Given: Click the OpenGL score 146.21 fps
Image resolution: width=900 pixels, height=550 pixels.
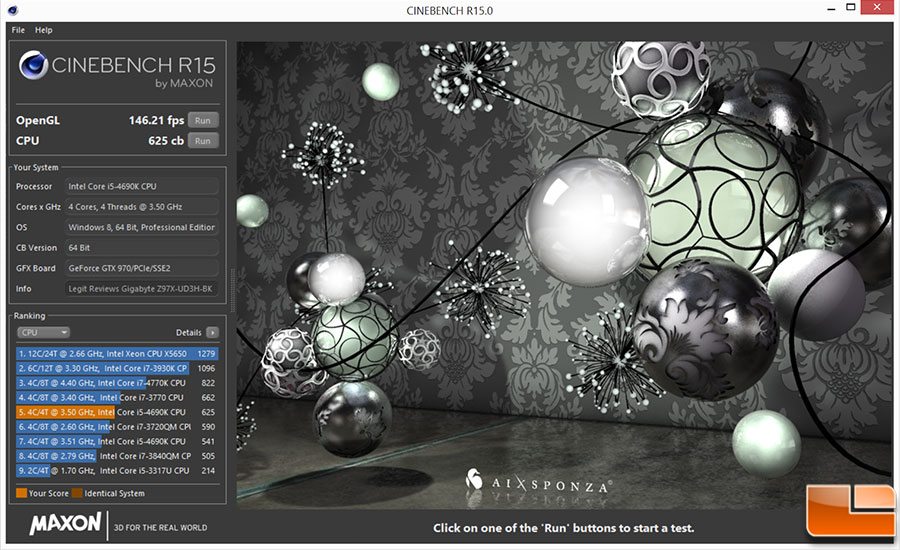Looking at the screenshot, I should pyautogui.click(x=156, y=121).
